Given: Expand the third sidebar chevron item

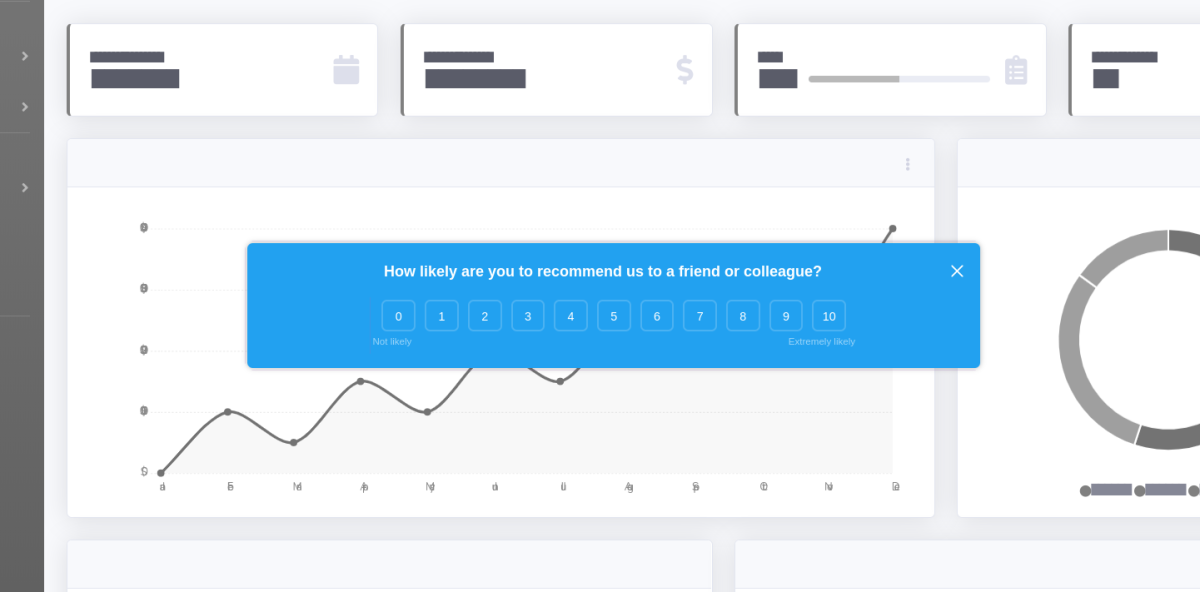Looking at the screenshot, I should [x=25, y=188].
